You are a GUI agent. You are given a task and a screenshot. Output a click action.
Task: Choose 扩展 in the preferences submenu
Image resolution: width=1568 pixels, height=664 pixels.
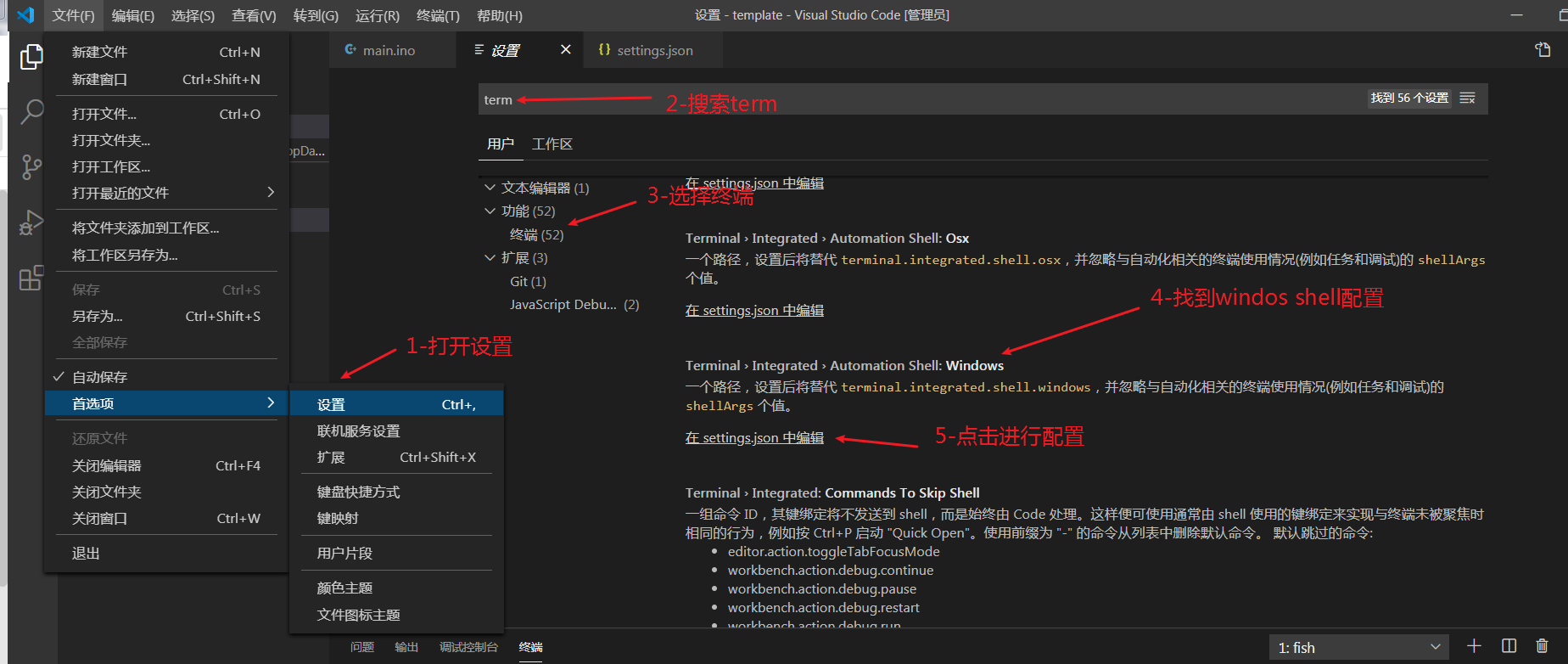[x=396, y=457]
